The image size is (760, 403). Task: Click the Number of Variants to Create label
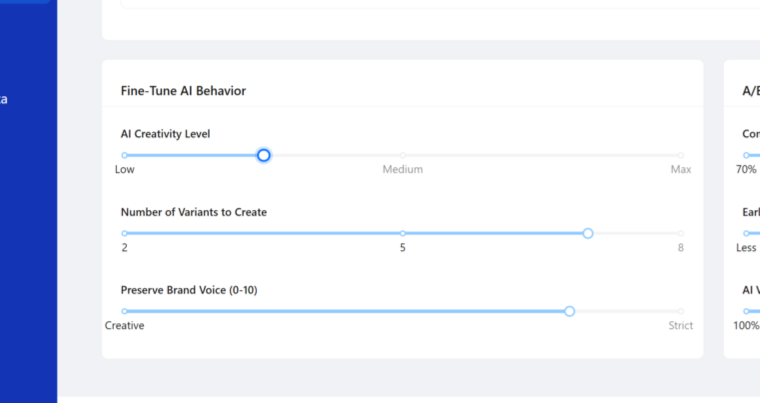click(x=193, y=212)
